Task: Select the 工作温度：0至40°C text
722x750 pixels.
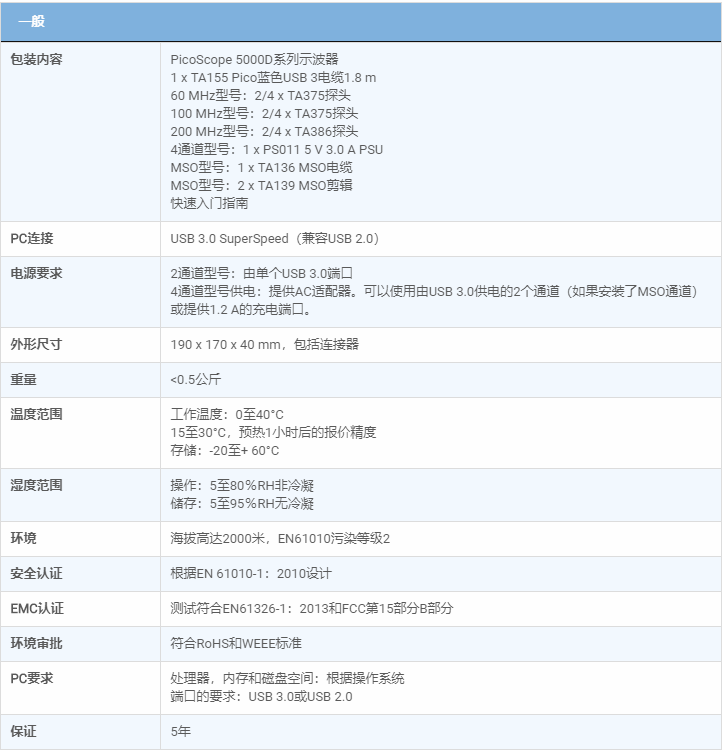Action: tap(227, 414)
